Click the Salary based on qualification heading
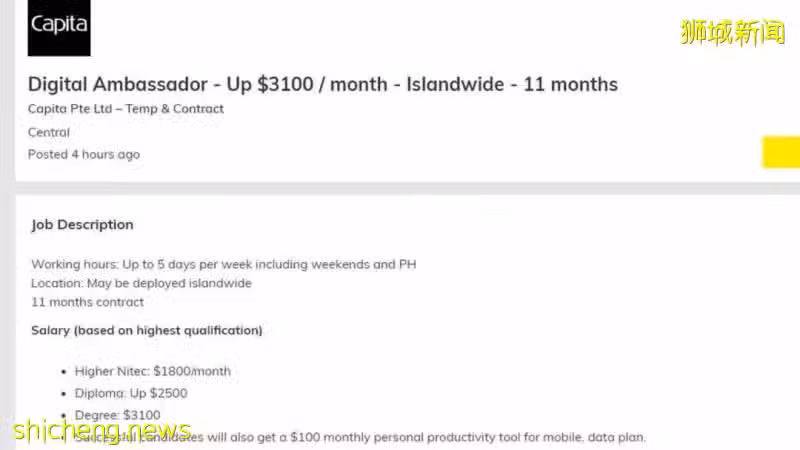 [146, 331]
